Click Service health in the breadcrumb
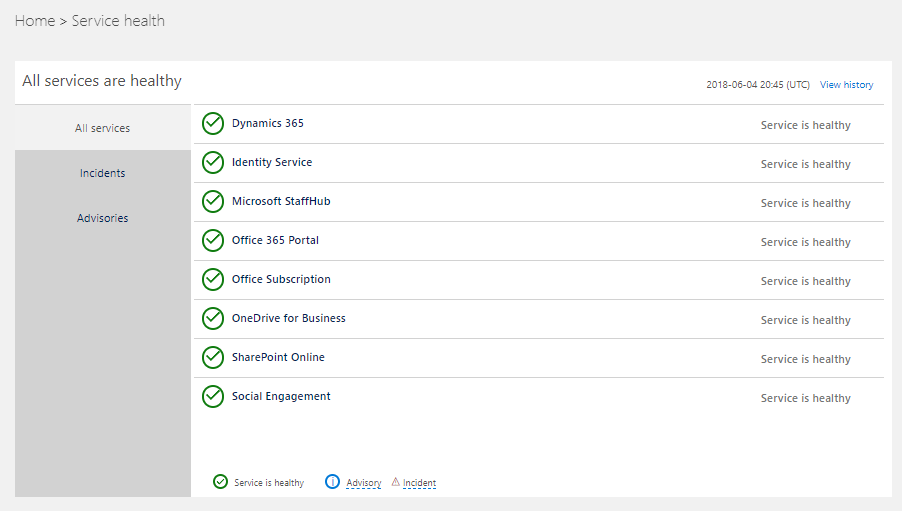This screenshot has width=902, height=511. (x=118, y=21)
